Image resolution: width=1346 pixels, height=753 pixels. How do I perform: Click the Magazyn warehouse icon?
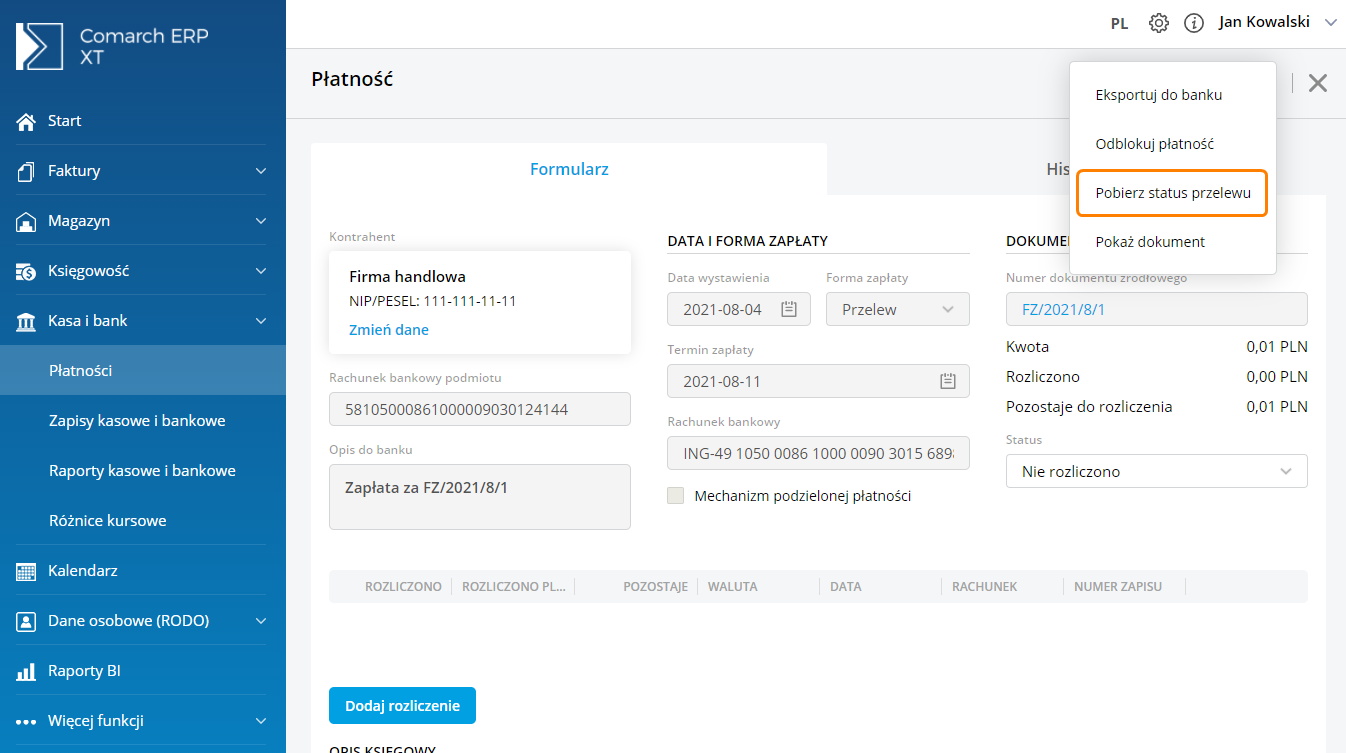coord(27,221)
